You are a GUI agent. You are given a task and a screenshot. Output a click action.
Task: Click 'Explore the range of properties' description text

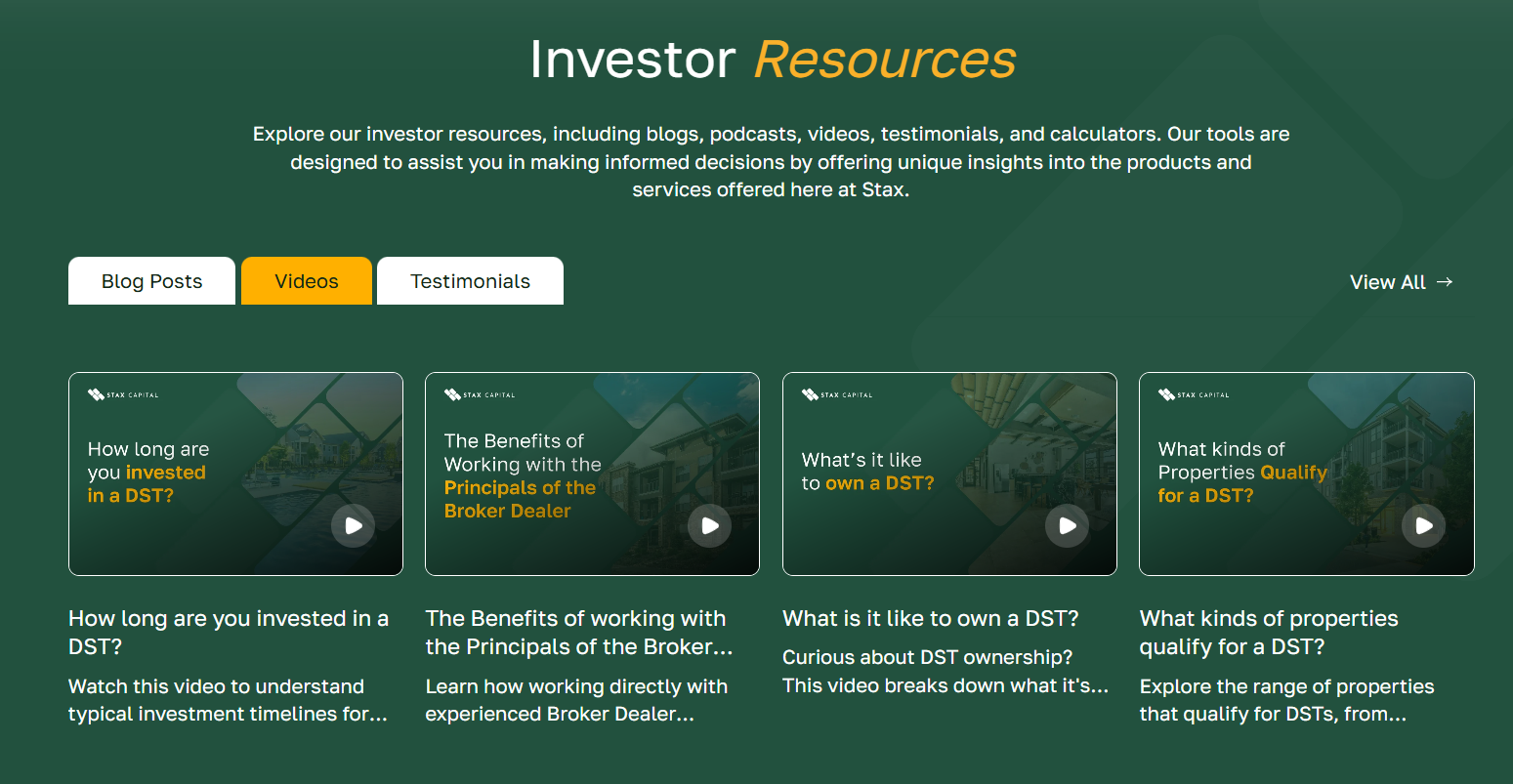coord(1286,700)
